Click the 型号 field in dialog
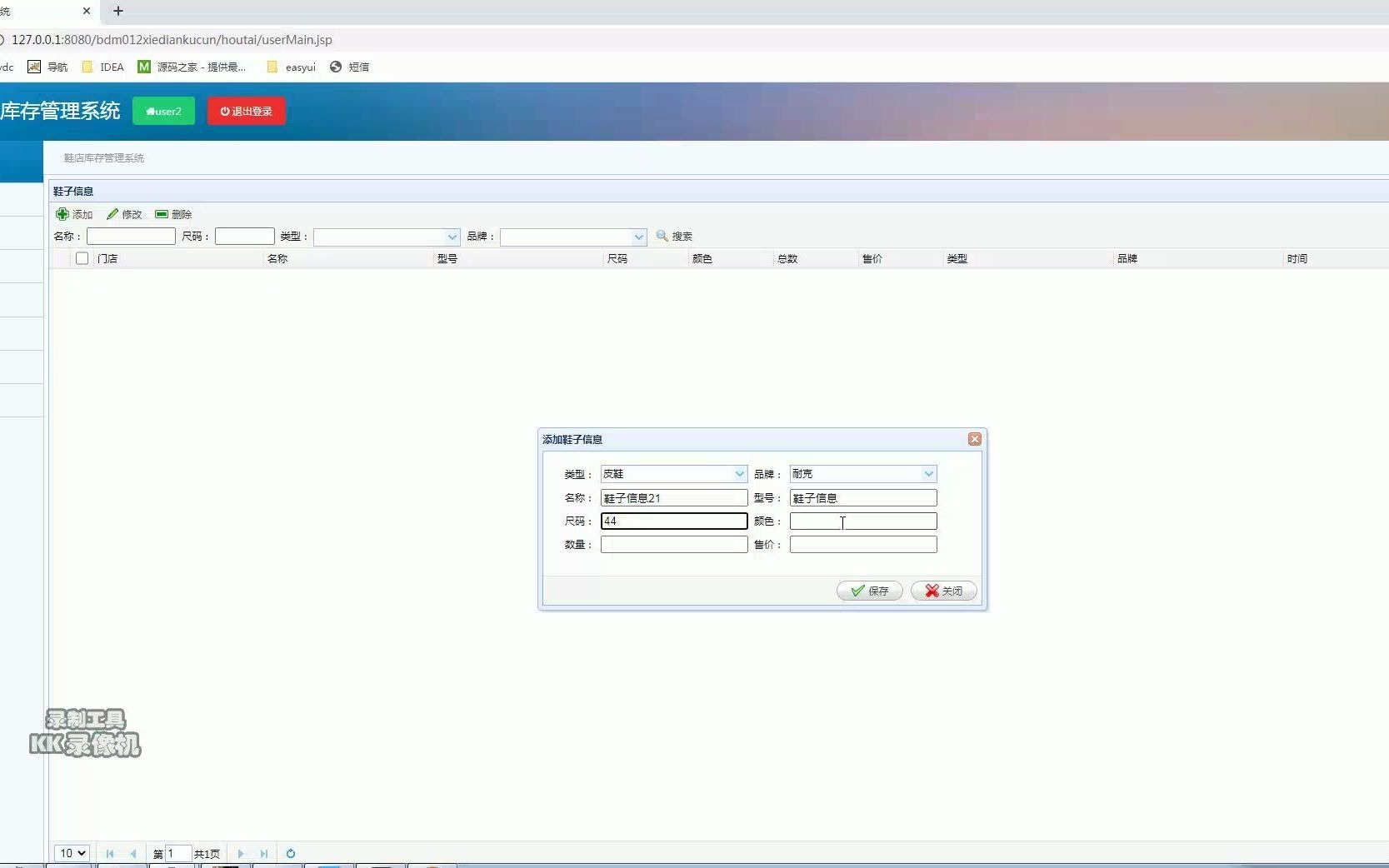The image size is (1389, 868). pos(863,498)
